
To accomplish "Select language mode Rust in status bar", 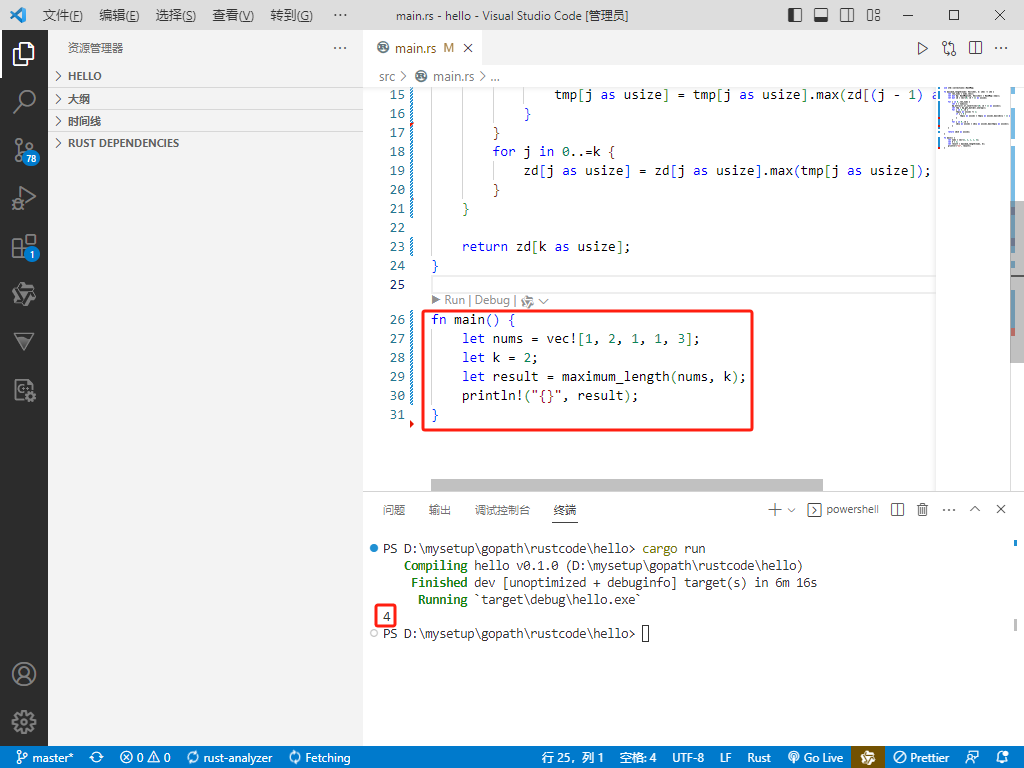I will pyautogui.click(x=759, y=758).
